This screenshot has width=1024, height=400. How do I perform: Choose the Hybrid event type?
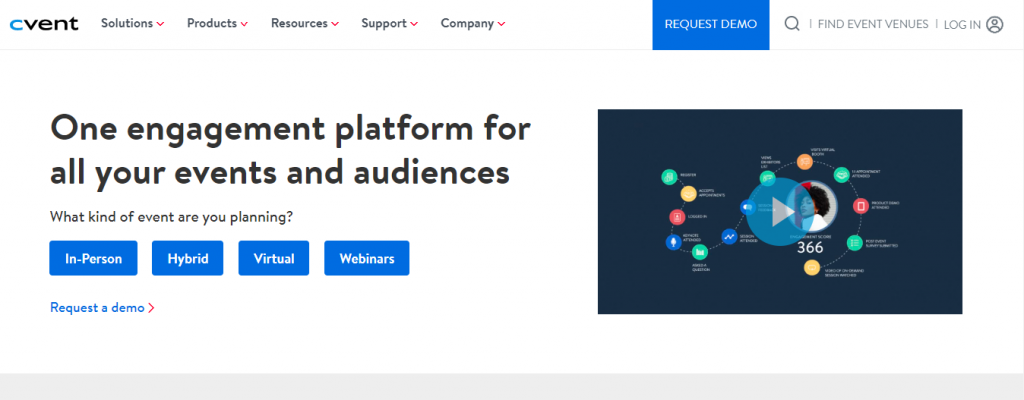187,258
